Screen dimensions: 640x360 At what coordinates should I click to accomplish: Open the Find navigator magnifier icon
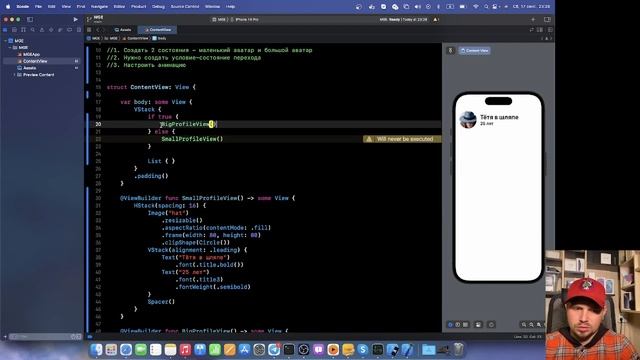[33, 30]
